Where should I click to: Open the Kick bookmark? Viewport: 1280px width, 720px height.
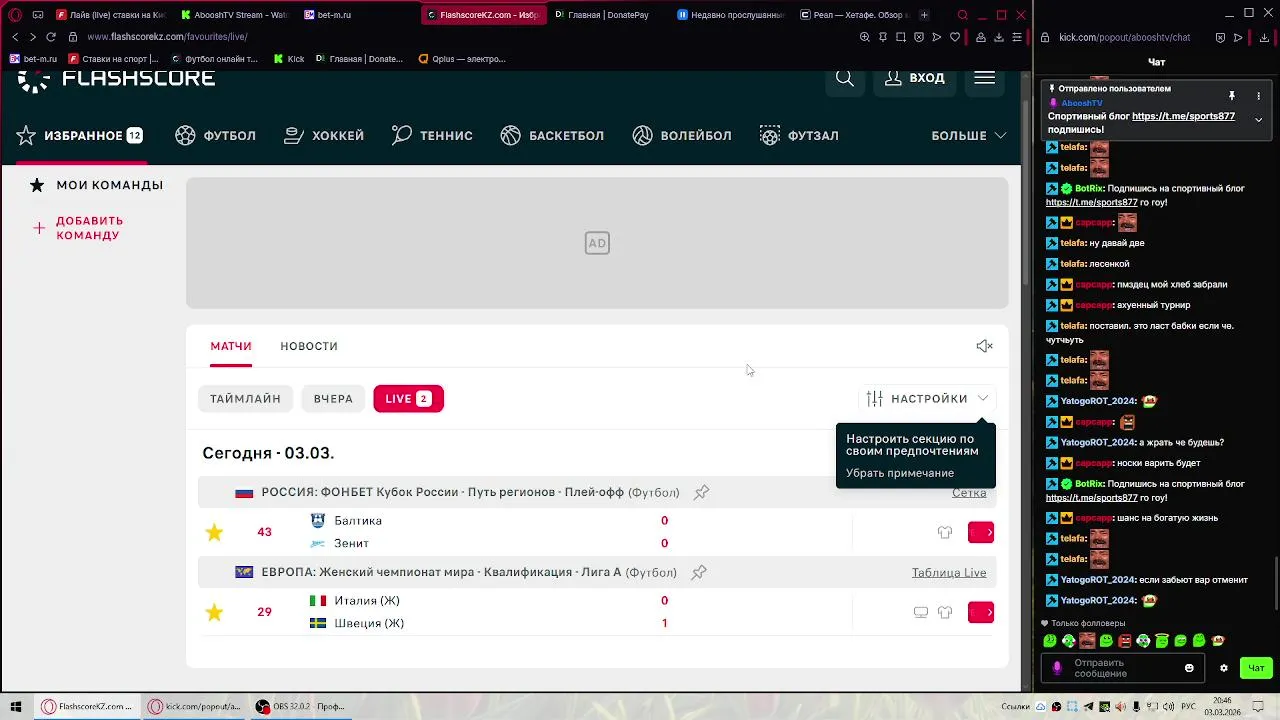(x=289, y=59)
